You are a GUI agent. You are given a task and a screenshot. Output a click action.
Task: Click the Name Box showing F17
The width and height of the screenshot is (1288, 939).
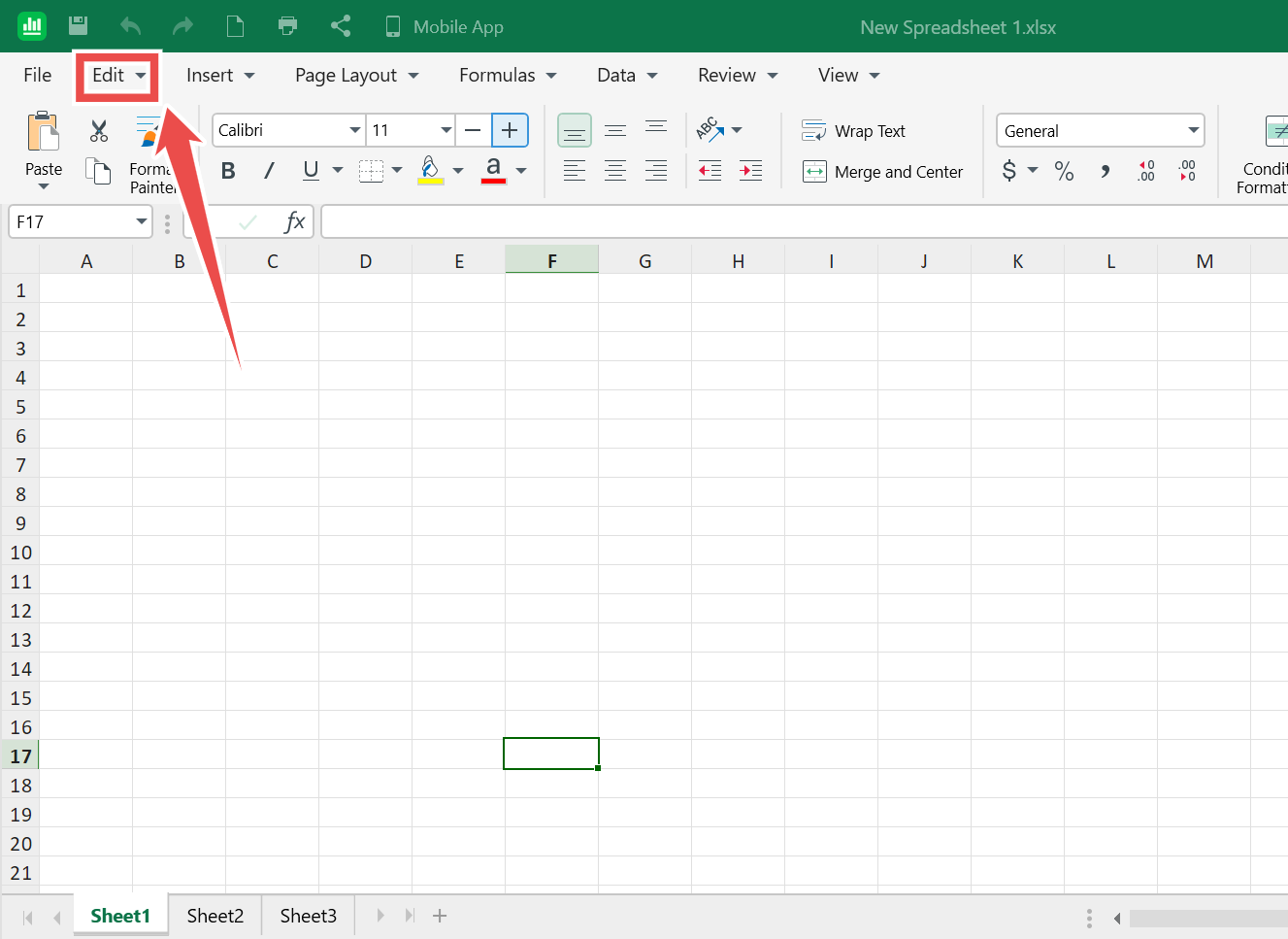[x=81, y=222]
